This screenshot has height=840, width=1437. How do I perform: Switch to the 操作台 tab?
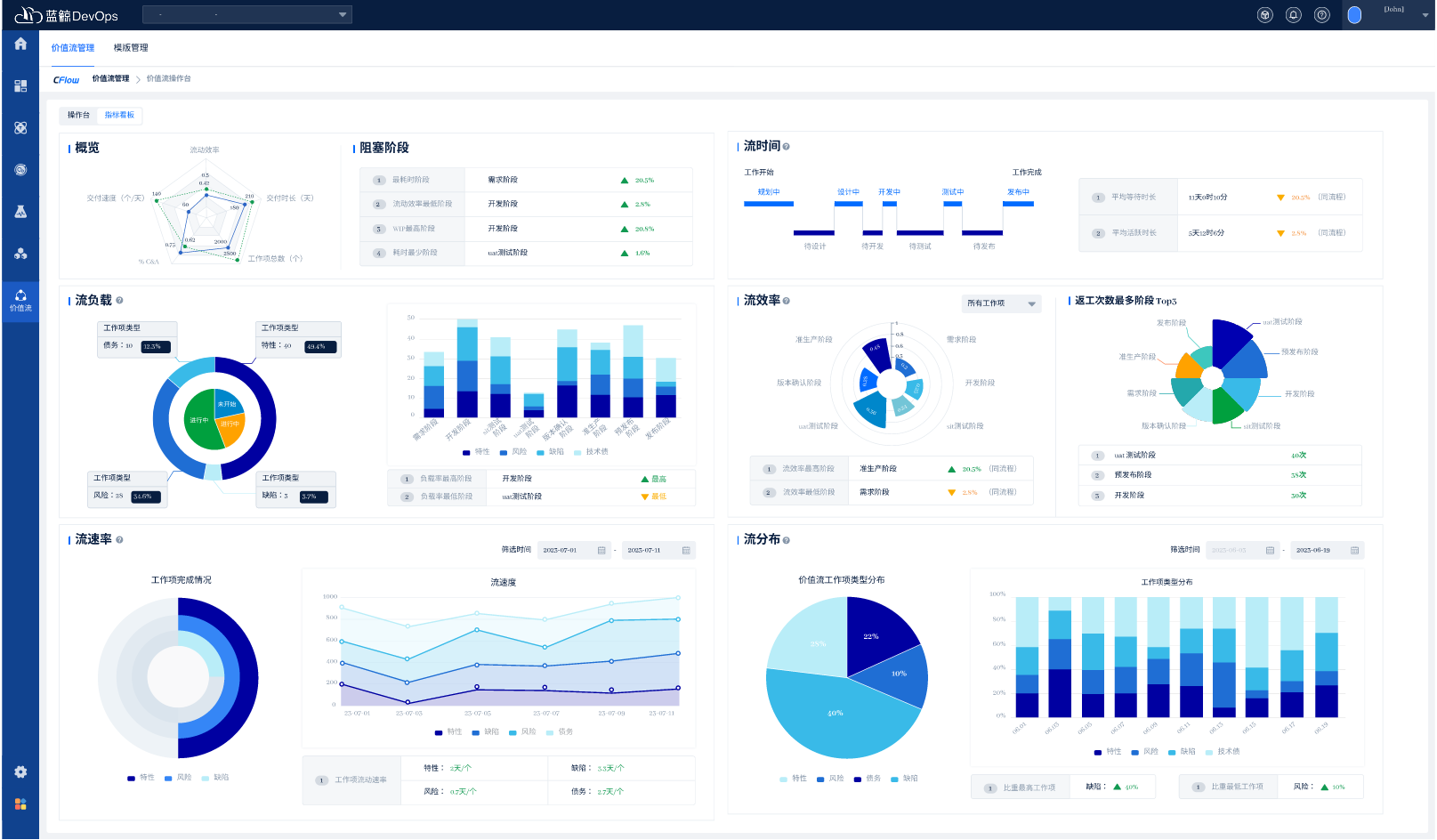pyautogui.click(x=78, y=115)
